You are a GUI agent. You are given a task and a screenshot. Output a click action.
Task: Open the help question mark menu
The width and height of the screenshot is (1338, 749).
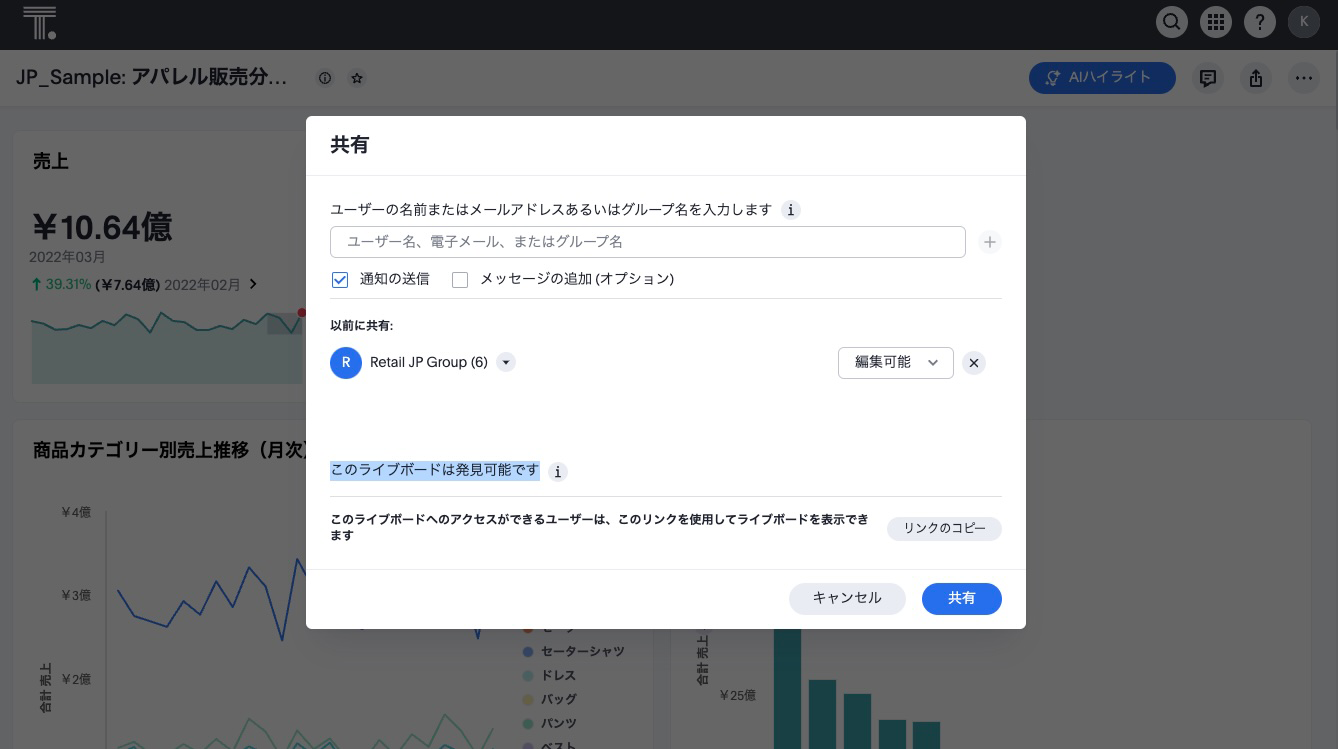pos(1260,22)
